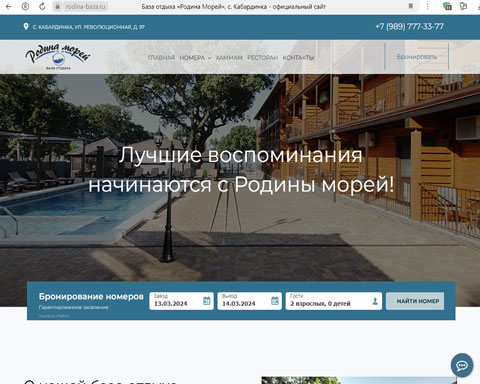Call the +7 (989) 777-33-77 phone link
Screen dimensions: 480x384
[409, 26]
